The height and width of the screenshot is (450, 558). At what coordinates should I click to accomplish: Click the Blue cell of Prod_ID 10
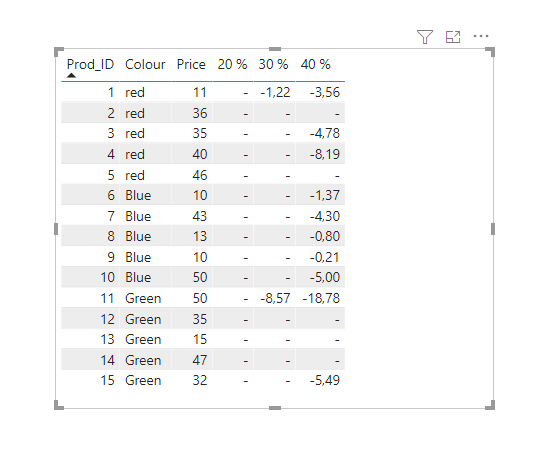[138, 277]
